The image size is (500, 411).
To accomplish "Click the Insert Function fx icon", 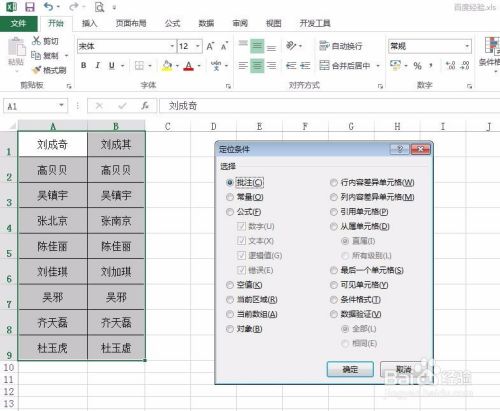I will (x=145, y=106).
